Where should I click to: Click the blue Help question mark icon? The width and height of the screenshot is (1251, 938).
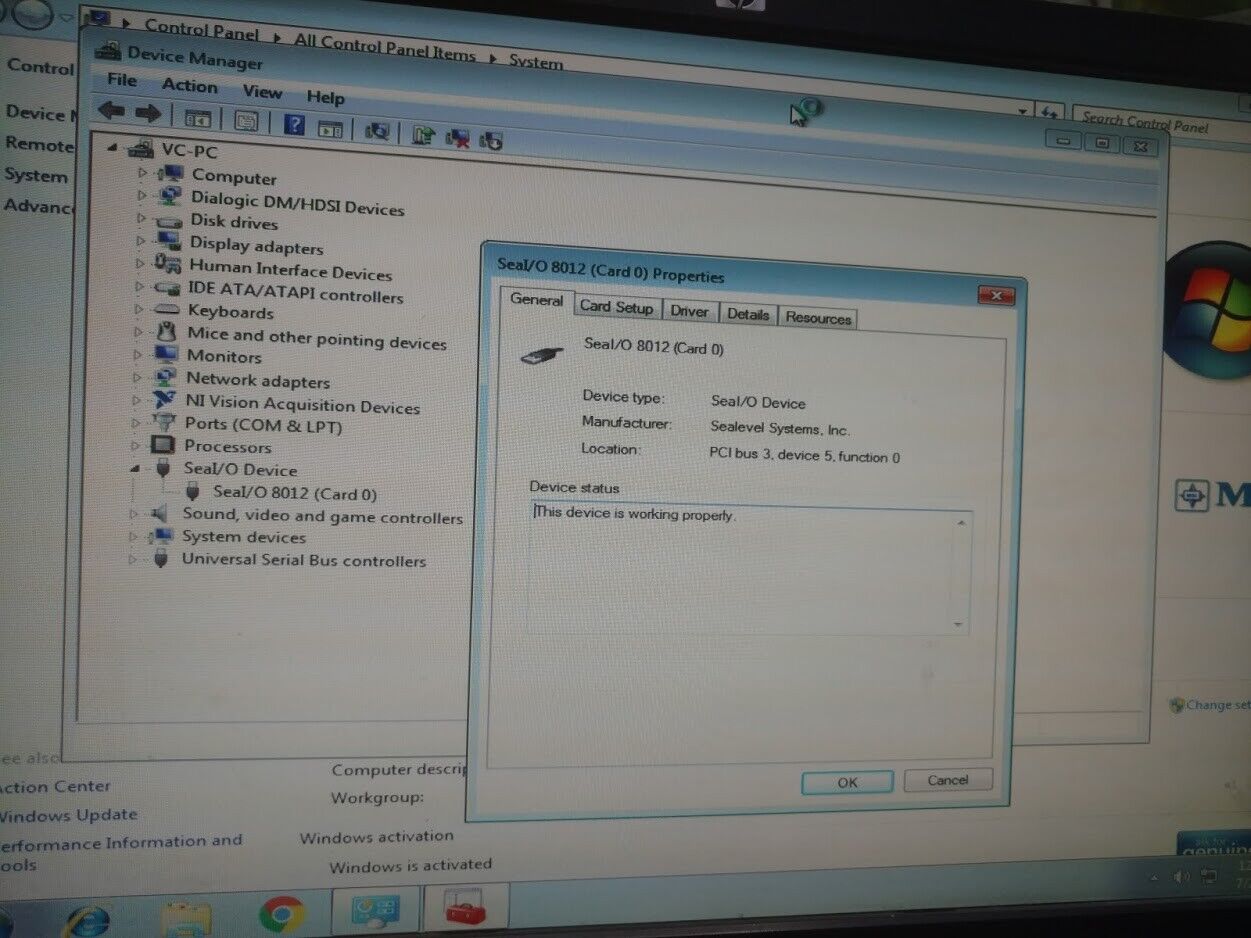[x=294, y=124]
